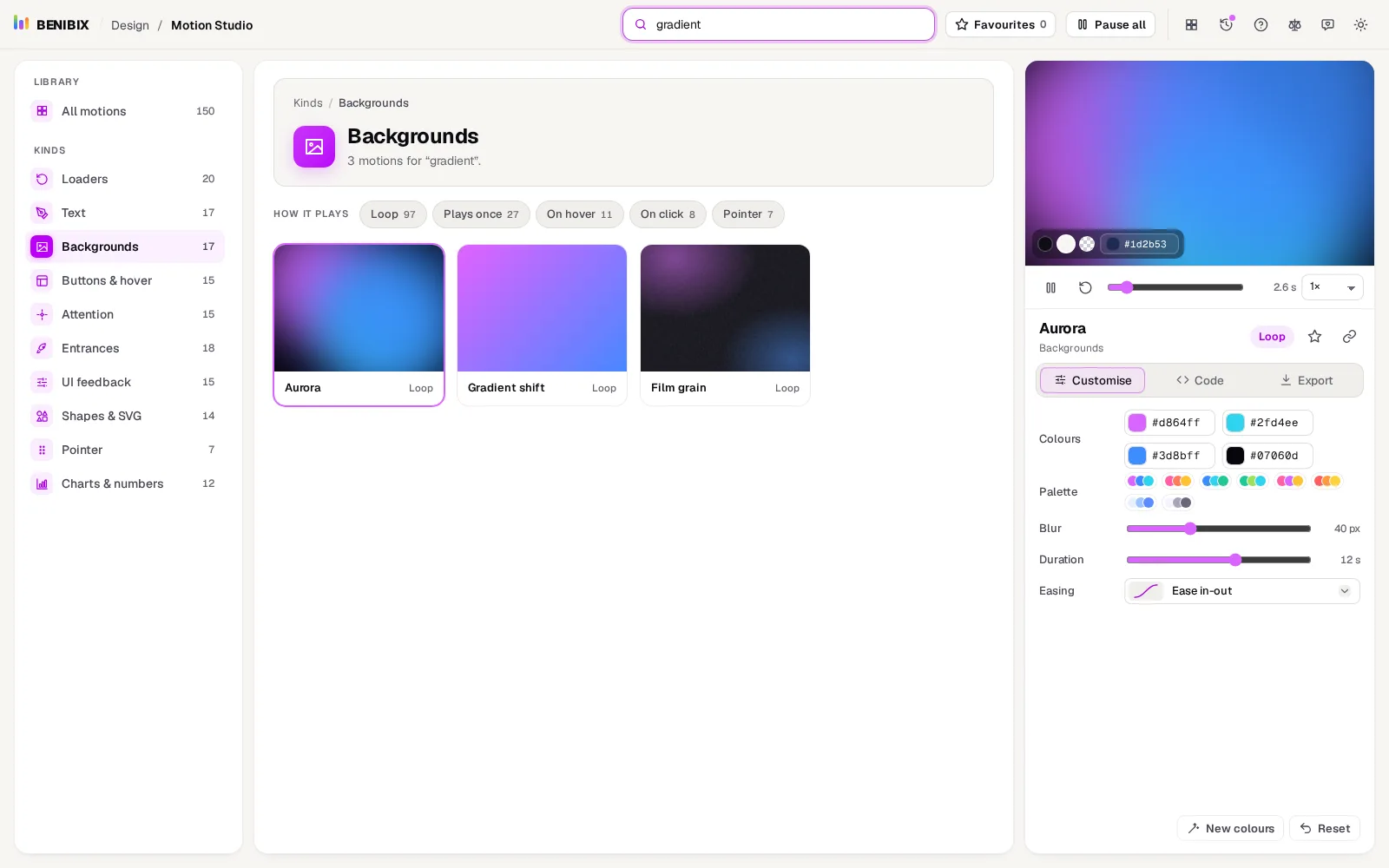Click the Reset button
1389x868 pixels.
(1325, 828)
